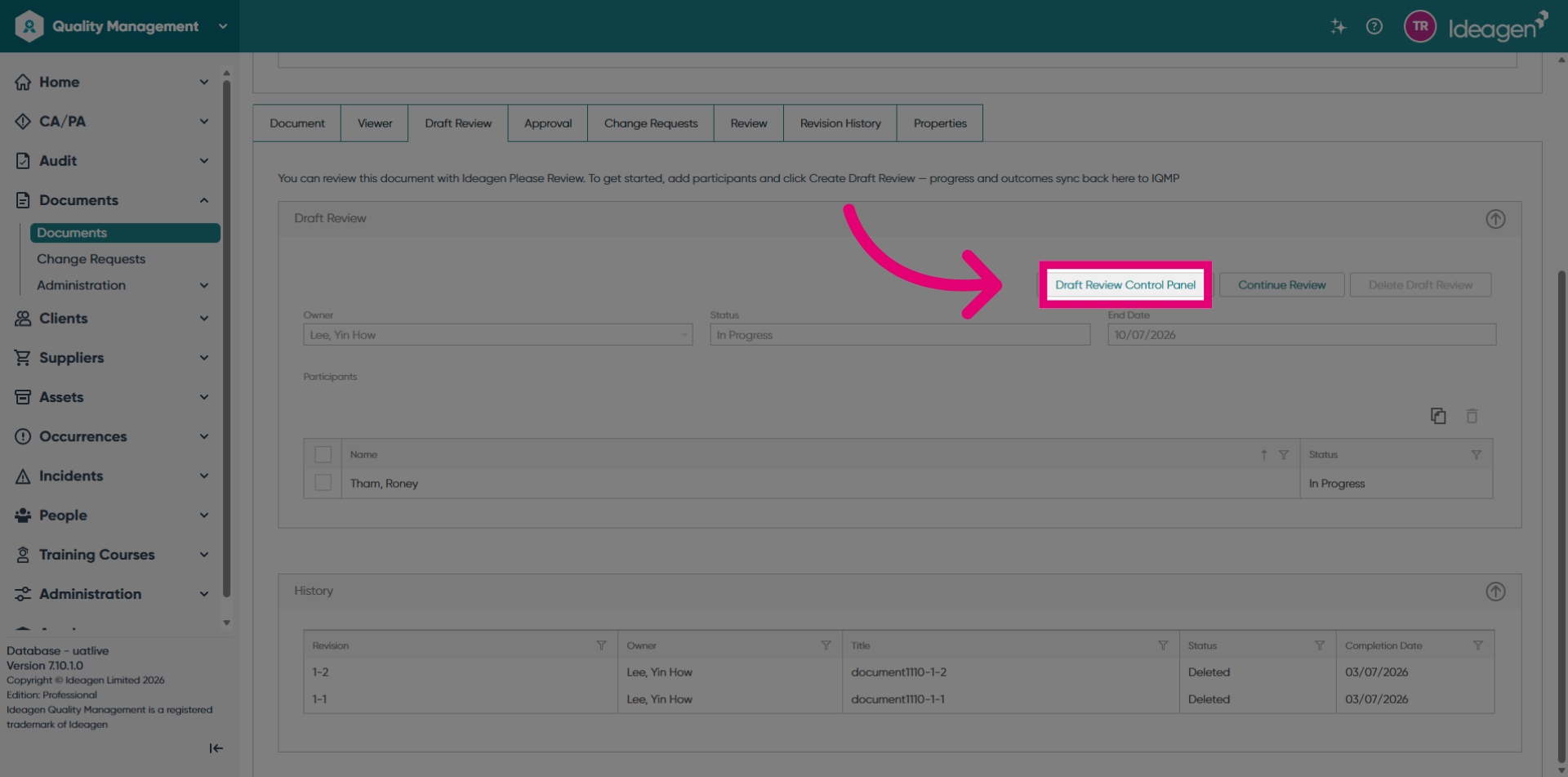The image size is (1568, 777).
Task: Filter the history Owner column
Action: (x=826, y=645)
